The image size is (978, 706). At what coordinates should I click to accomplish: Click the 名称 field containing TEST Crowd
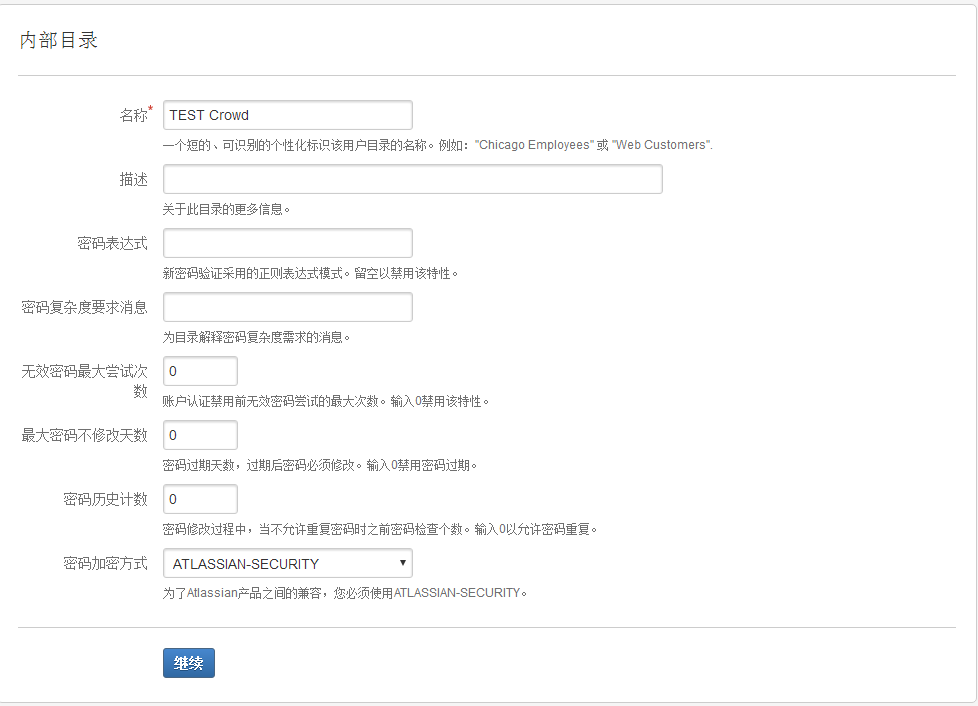(287, 115)
